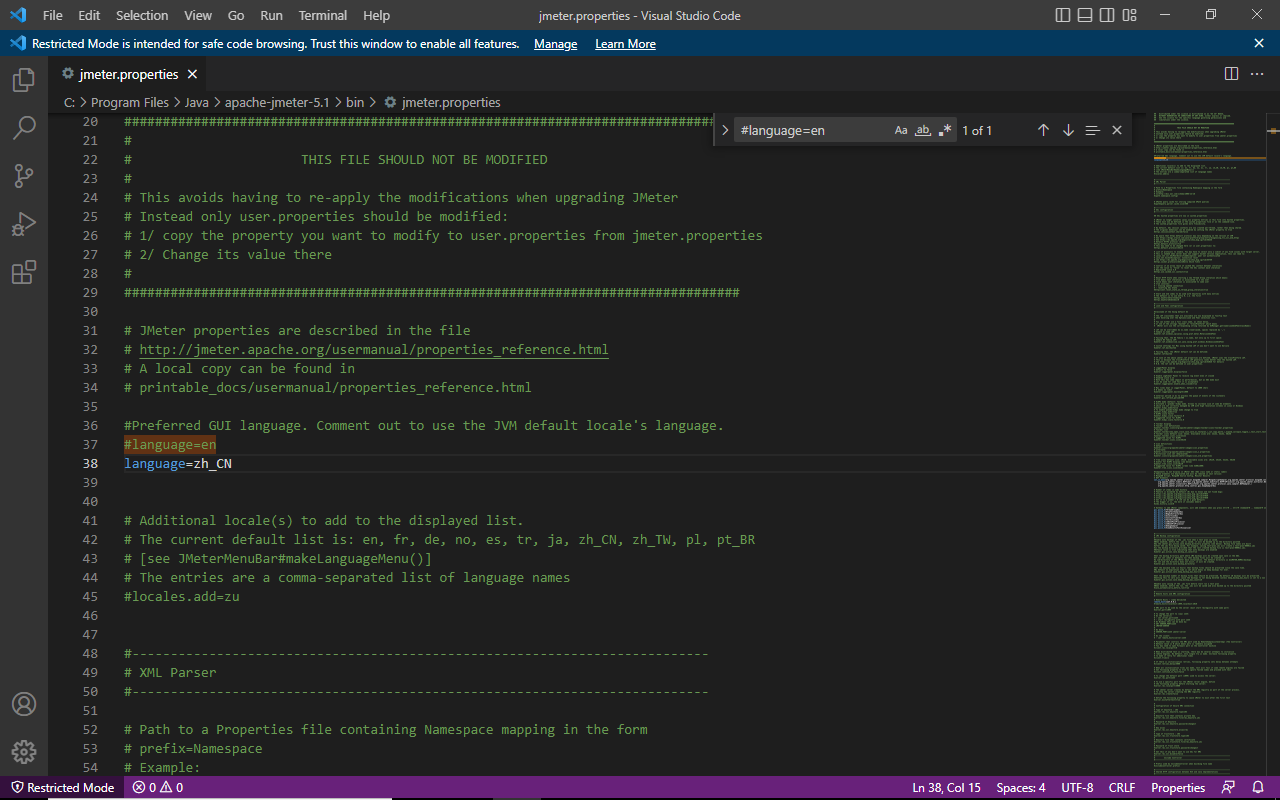The image size is (1280, 800).
Task: Open the Search view in activity bar
Action: pyautogui.click(x=24, y=129)
